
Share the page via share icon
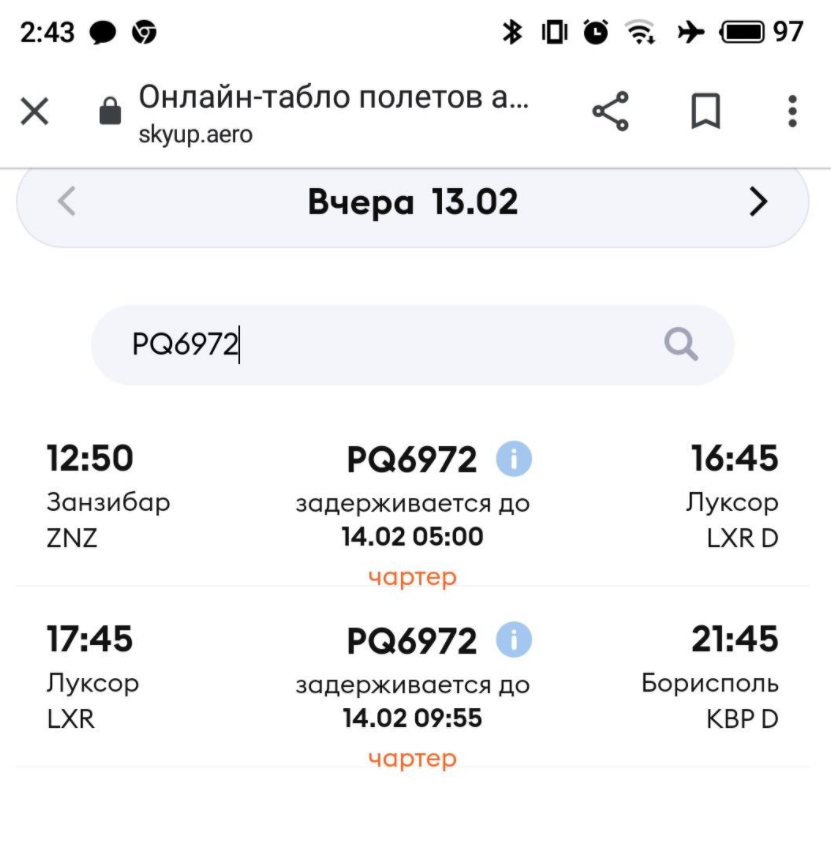click(611, 111)
